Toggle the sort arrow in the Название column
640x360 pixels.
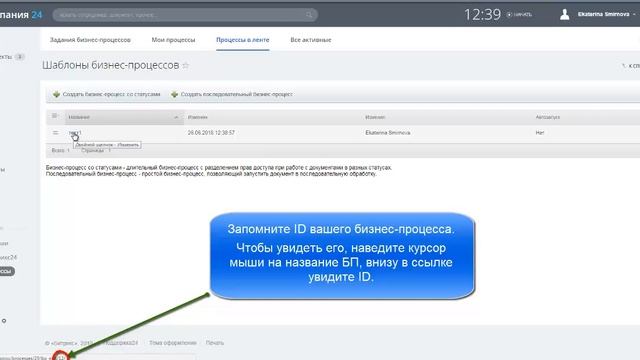(x=176, y=117)
